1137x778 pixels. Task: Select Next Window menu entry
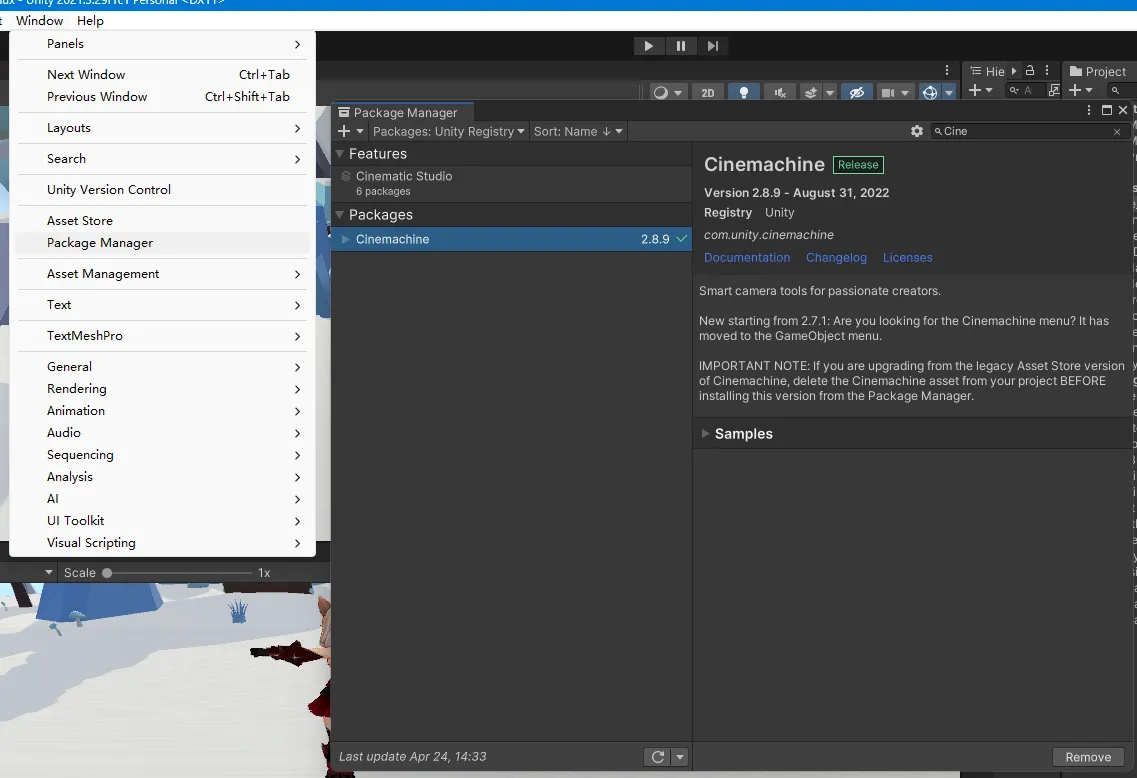162,75
